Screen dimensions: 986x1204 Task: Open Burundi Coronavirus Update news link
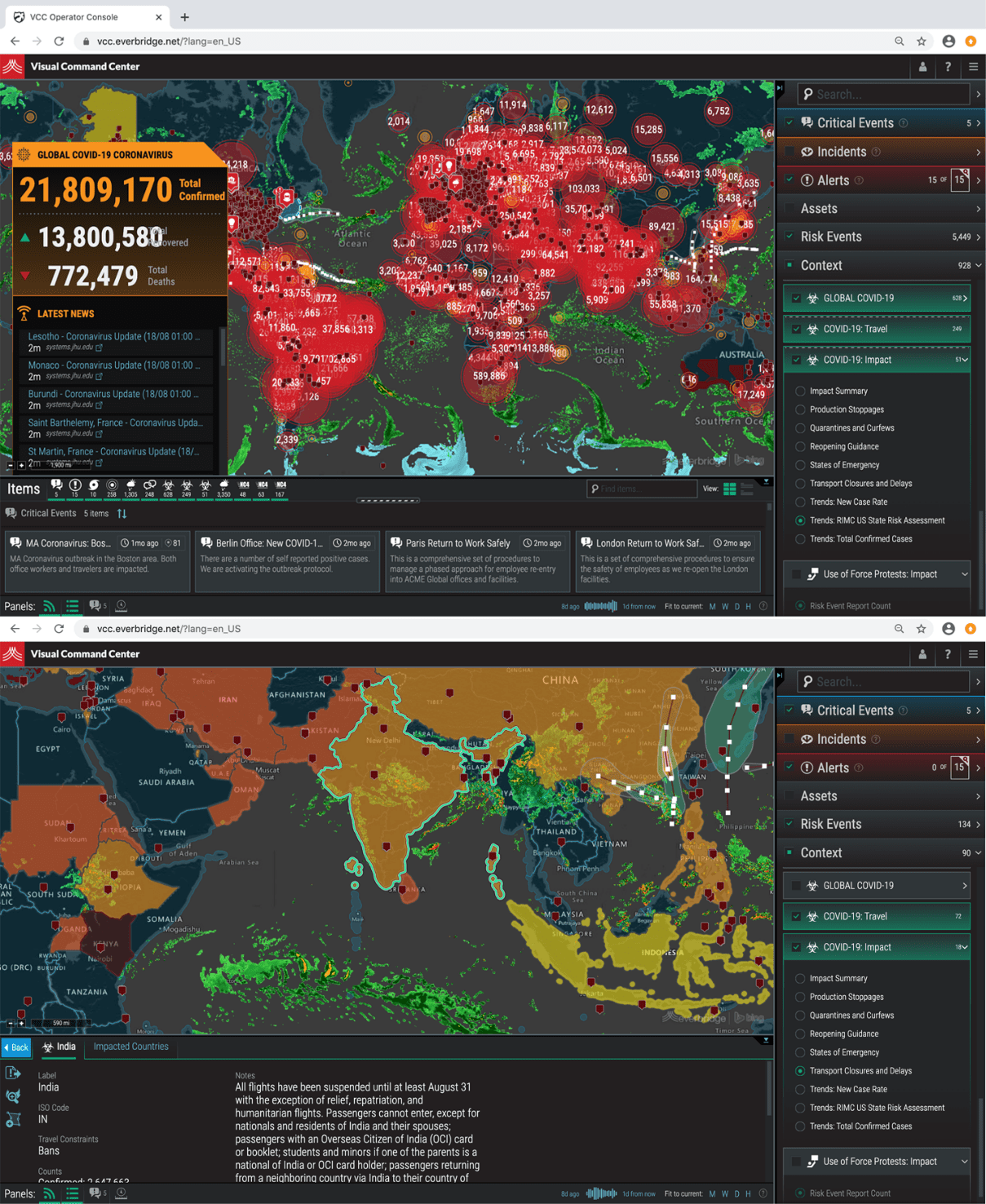click(114, 394)
